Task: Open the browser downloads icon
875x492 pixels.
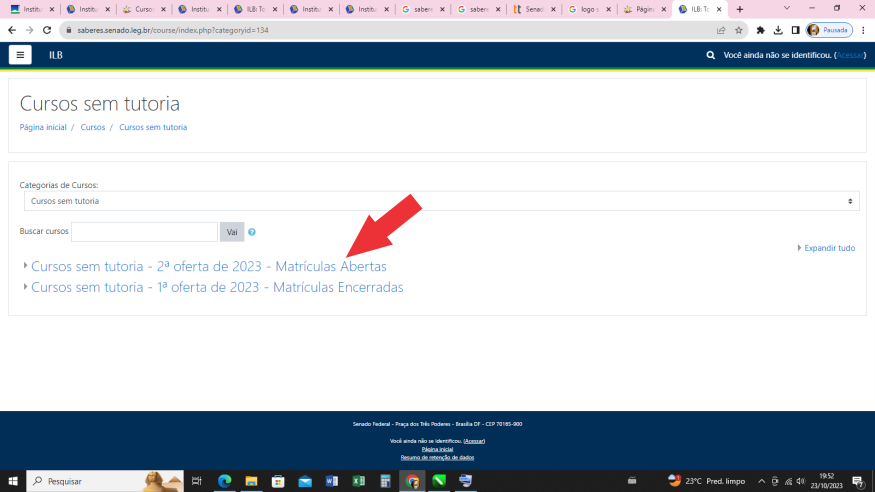Action: point(778,30)
